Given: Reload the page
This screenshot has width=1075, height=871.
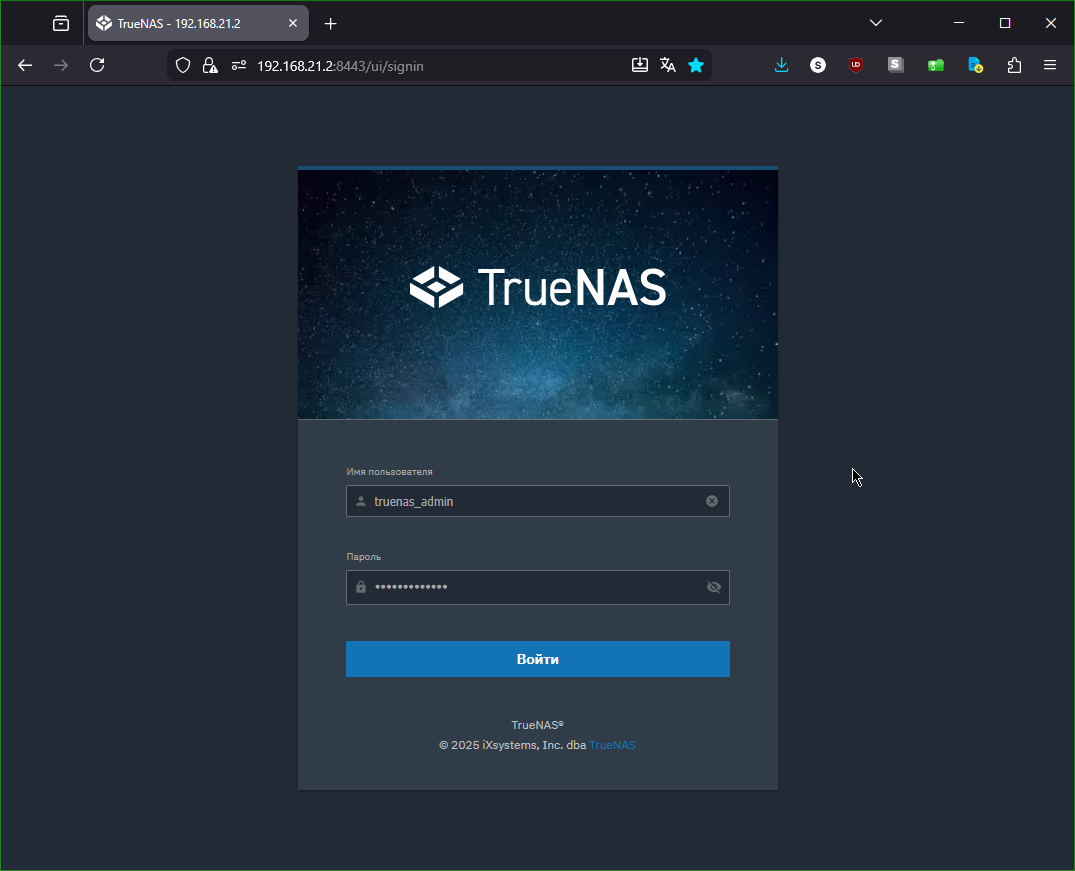Looking at the screenshot, I should pos(97,65).
